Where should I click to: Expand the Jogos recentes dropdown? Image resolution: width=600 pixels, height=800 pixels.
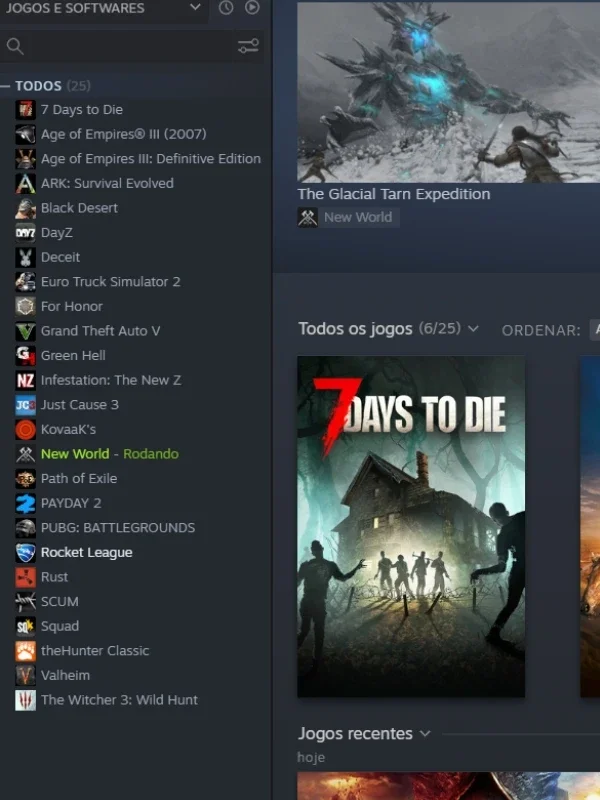click(425, 734)
